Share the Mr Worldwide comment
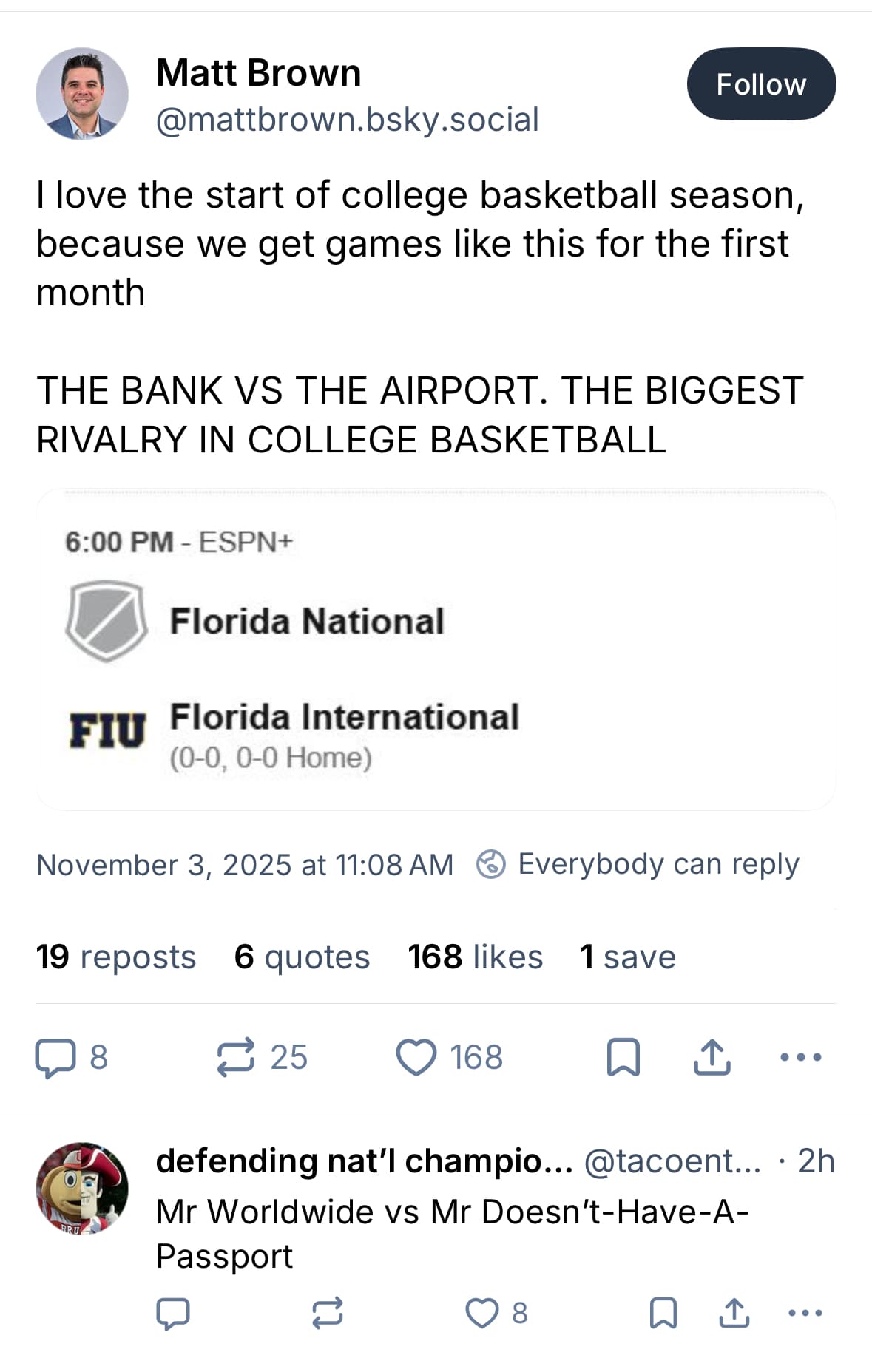Image resolution: width=872 pixels, height=1372 pixels. (734, 1313)
